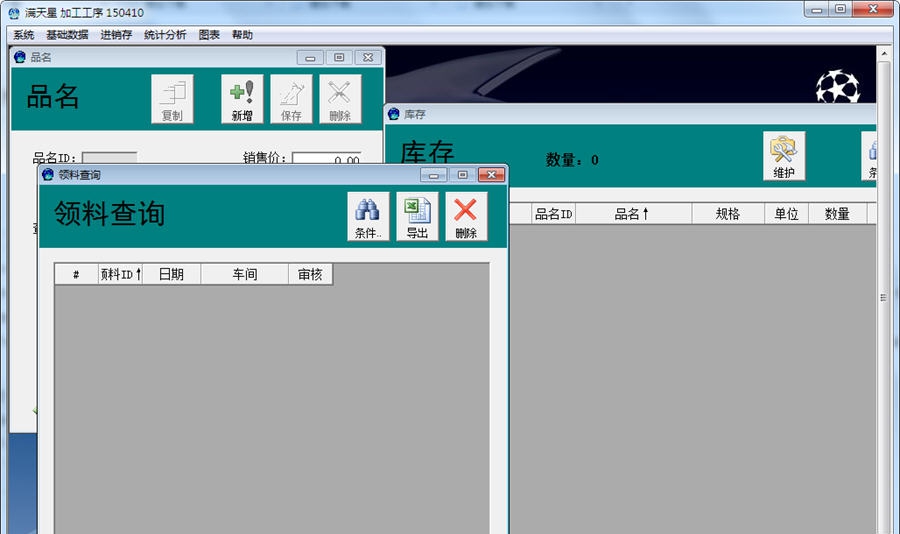
Task: Click 领料查询 window title bar icon
Action: (48, 175)
